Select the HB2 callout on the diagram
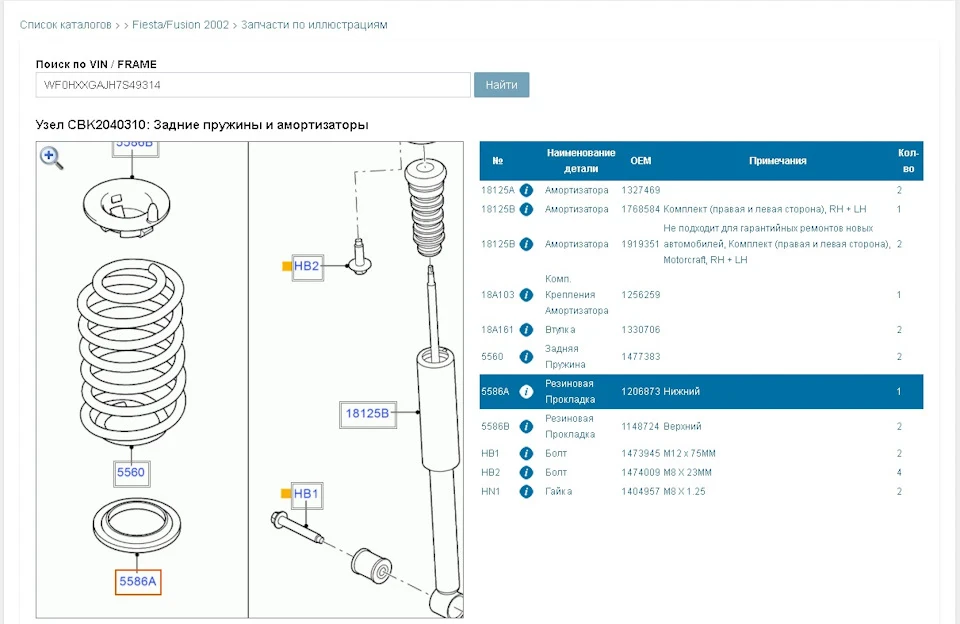 pyautogui.click(x=307, y=266)
